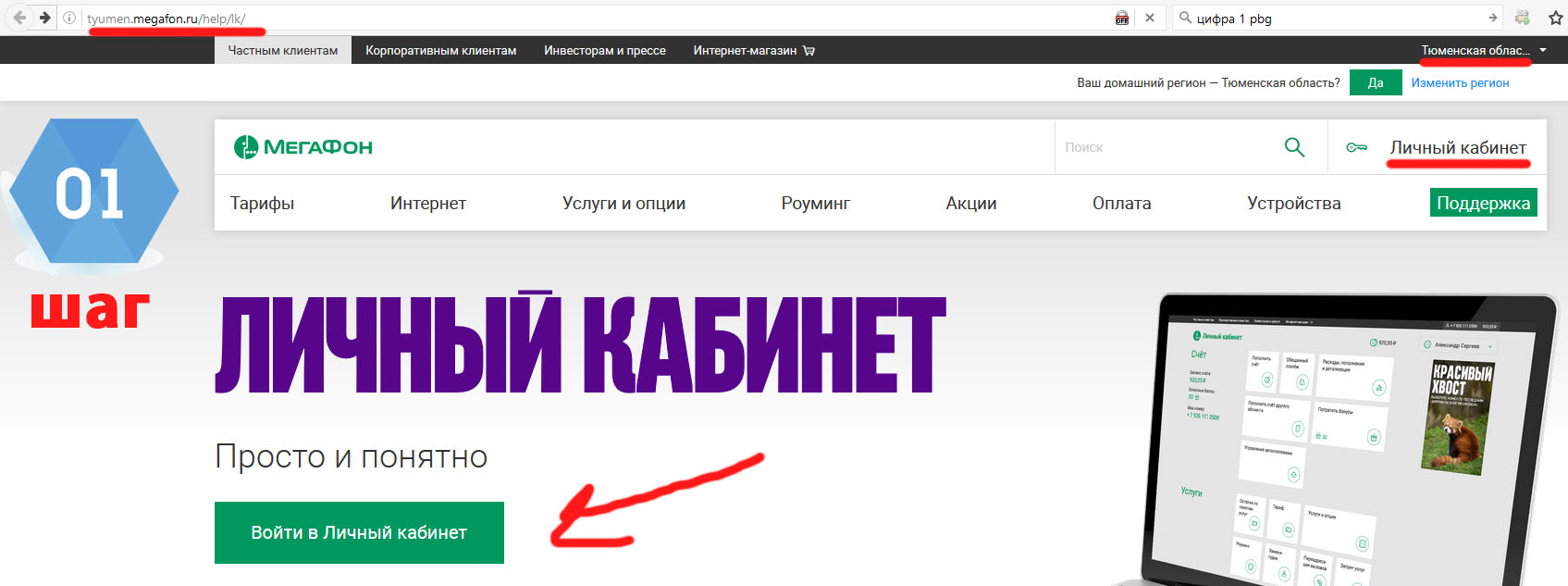
Task: Go to Интернет-магазин
Action: (745, 51)
